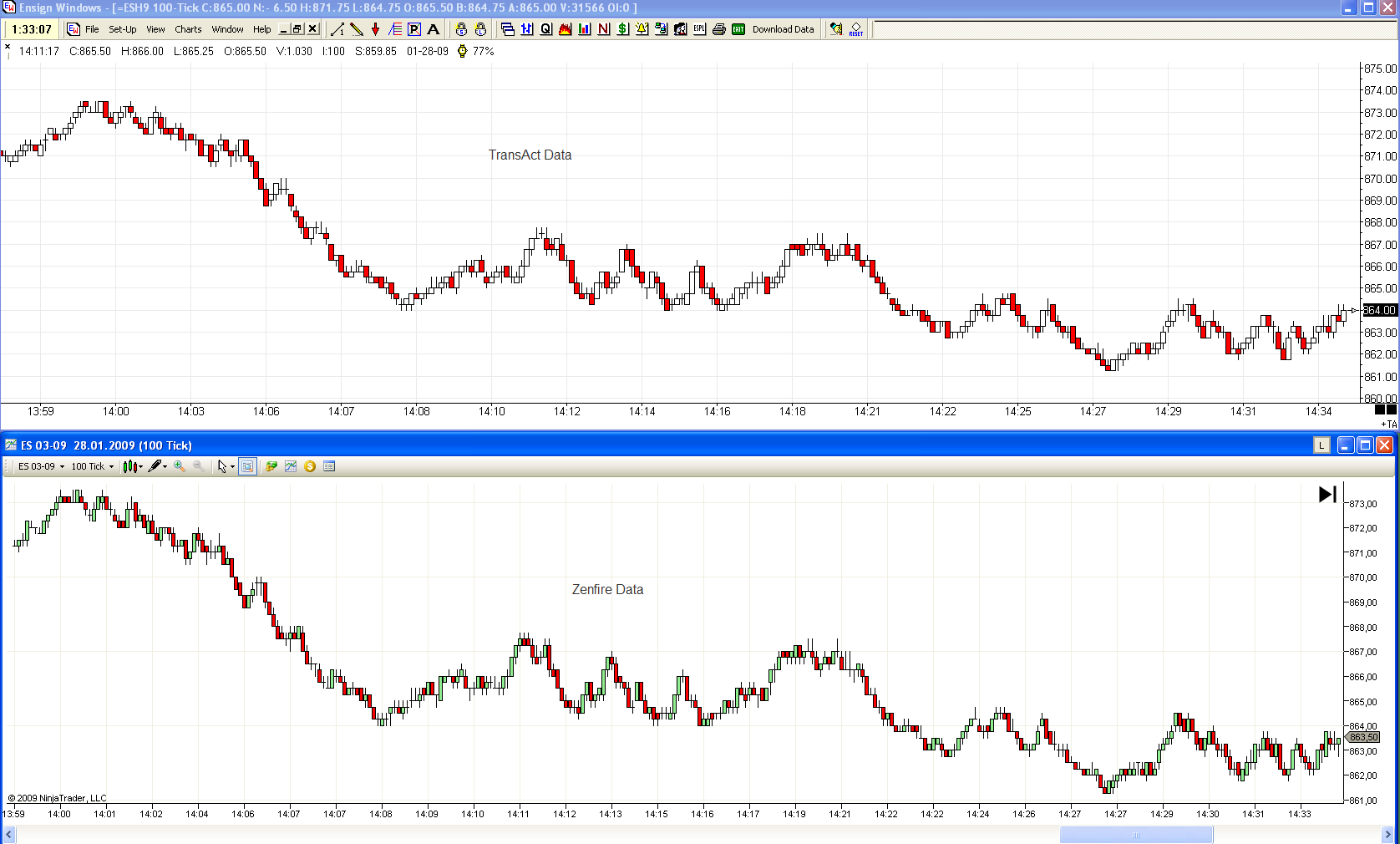Viewport: 1400px width, 844px height.
Task: Expand the 100 Tick interval dropdown
Action: click(x=92, y=466)
